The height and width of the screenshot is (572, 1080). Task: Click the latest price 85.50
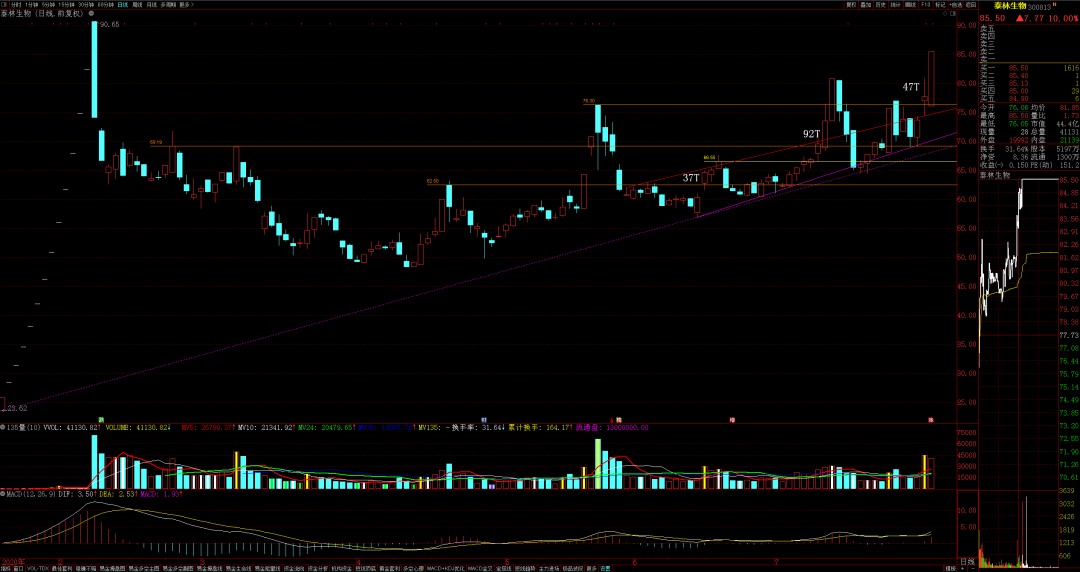pyautogui.click(x=992, y=18)
